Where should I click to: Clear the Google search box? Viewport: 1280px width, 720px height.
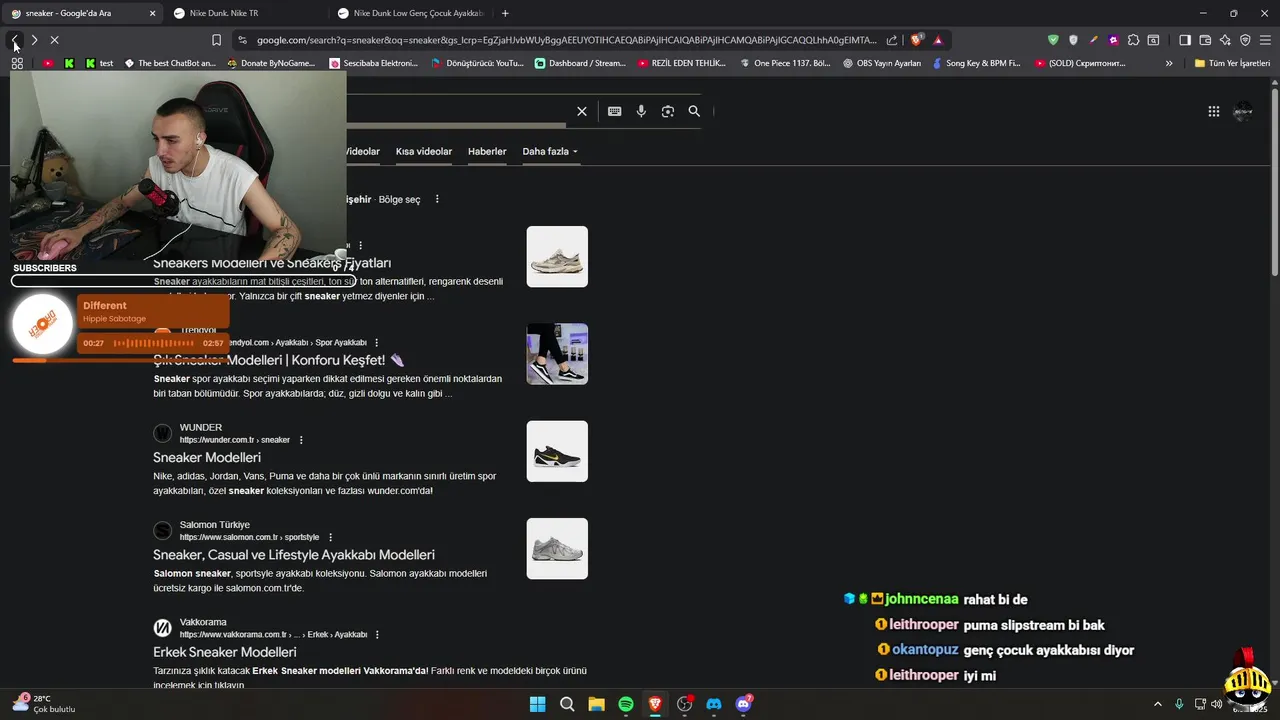[x=582, y=111]
